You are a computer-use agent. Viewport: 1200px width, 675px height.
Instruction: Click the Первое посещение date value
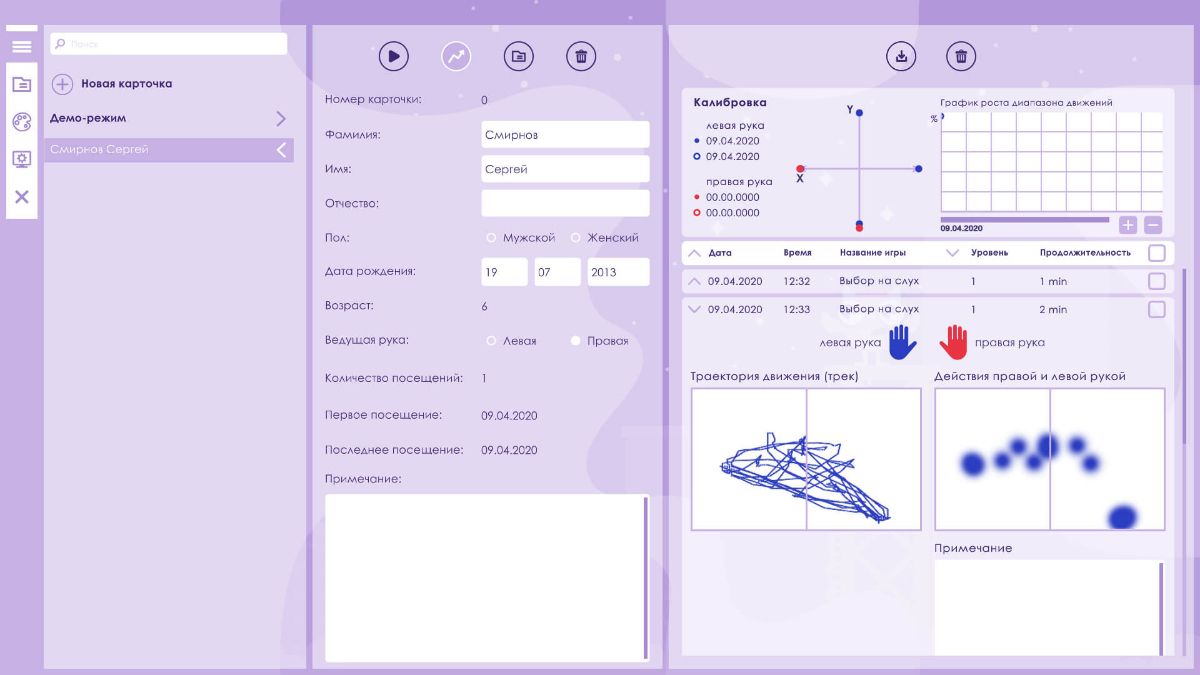[509, 415]
